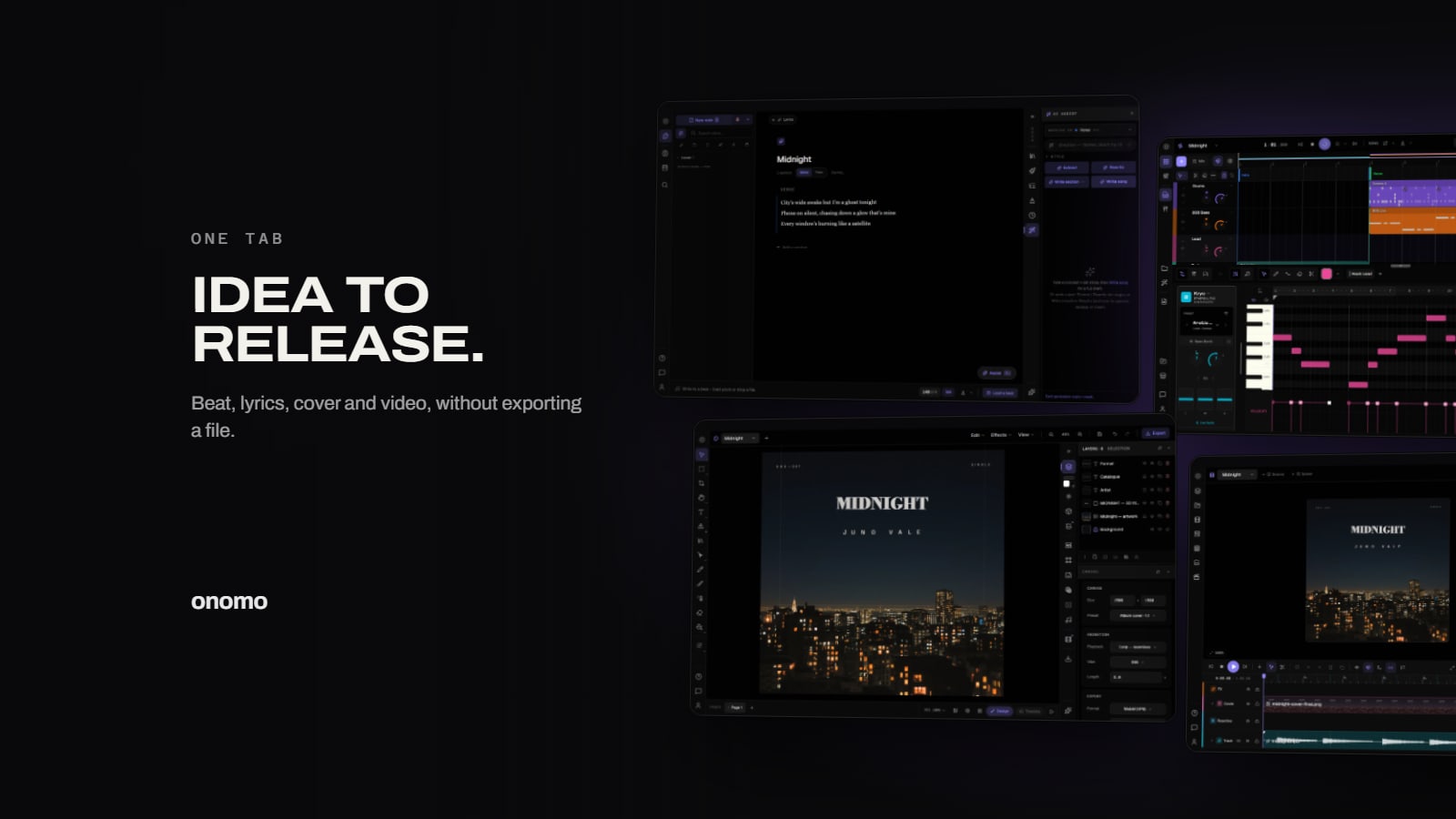
Task: Open the Midnight project dropdown in cover editor
Action: [x=740, y=439]
